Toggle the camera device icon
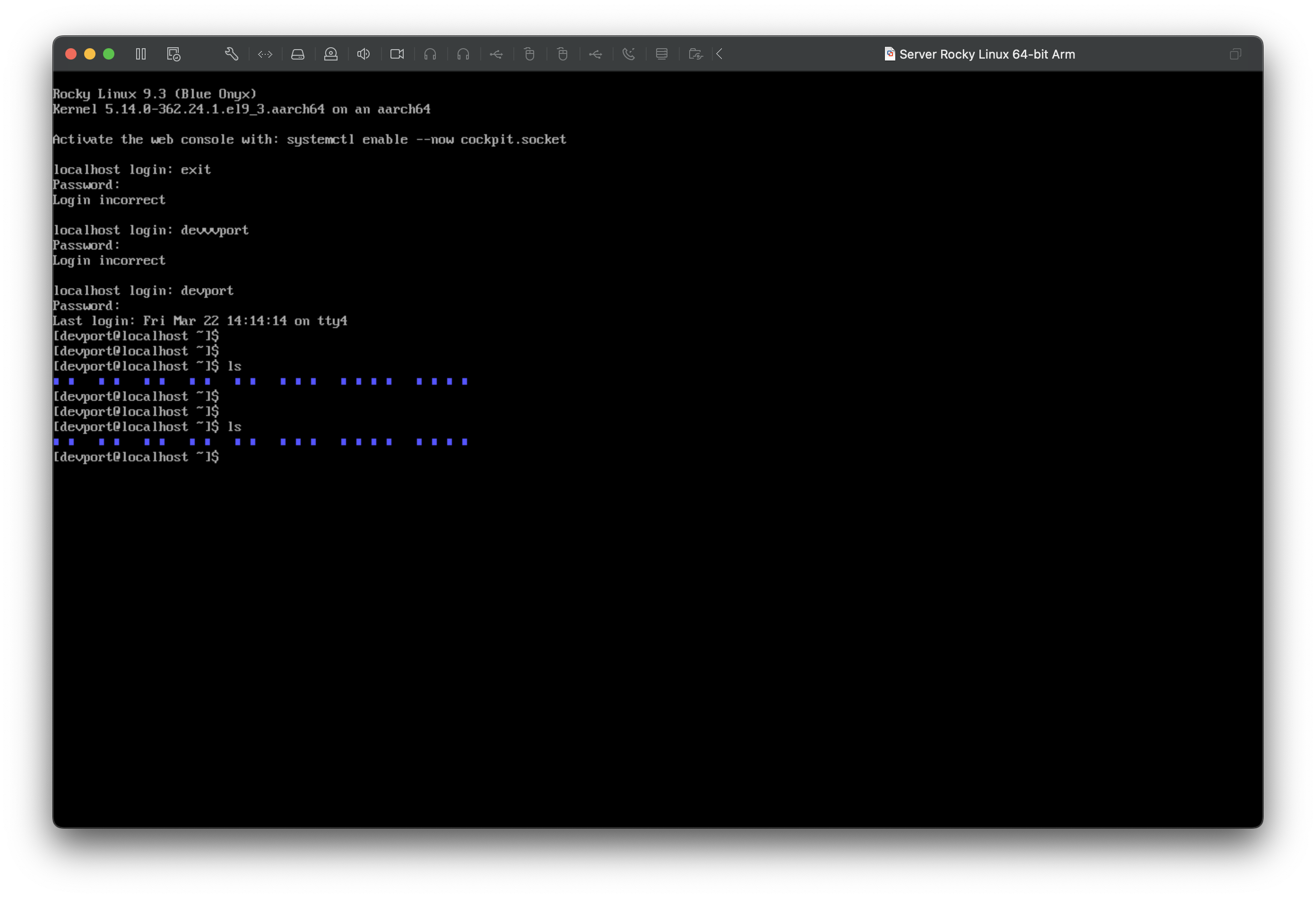Viewport: 1316px width, 898px height. coord(397,54)
